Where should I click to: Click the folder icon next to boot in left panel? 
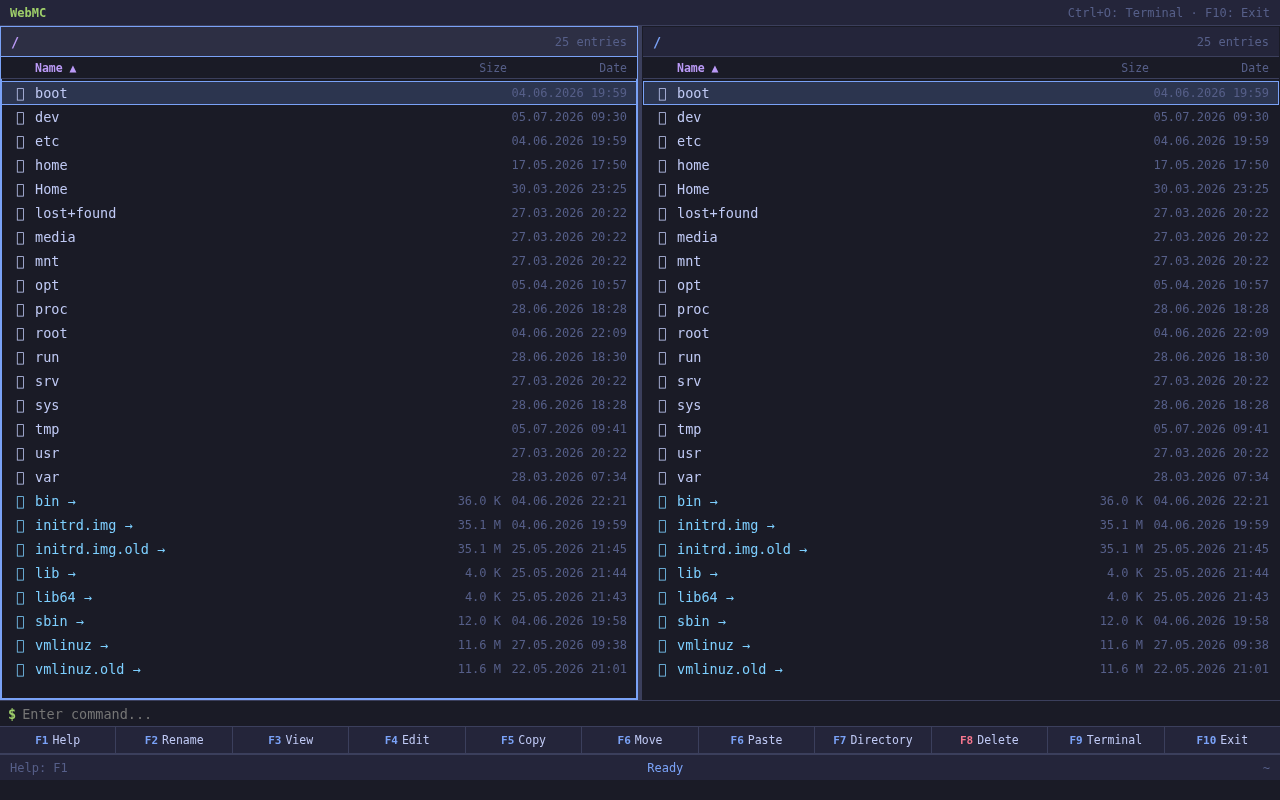click(x=20, y=93)
